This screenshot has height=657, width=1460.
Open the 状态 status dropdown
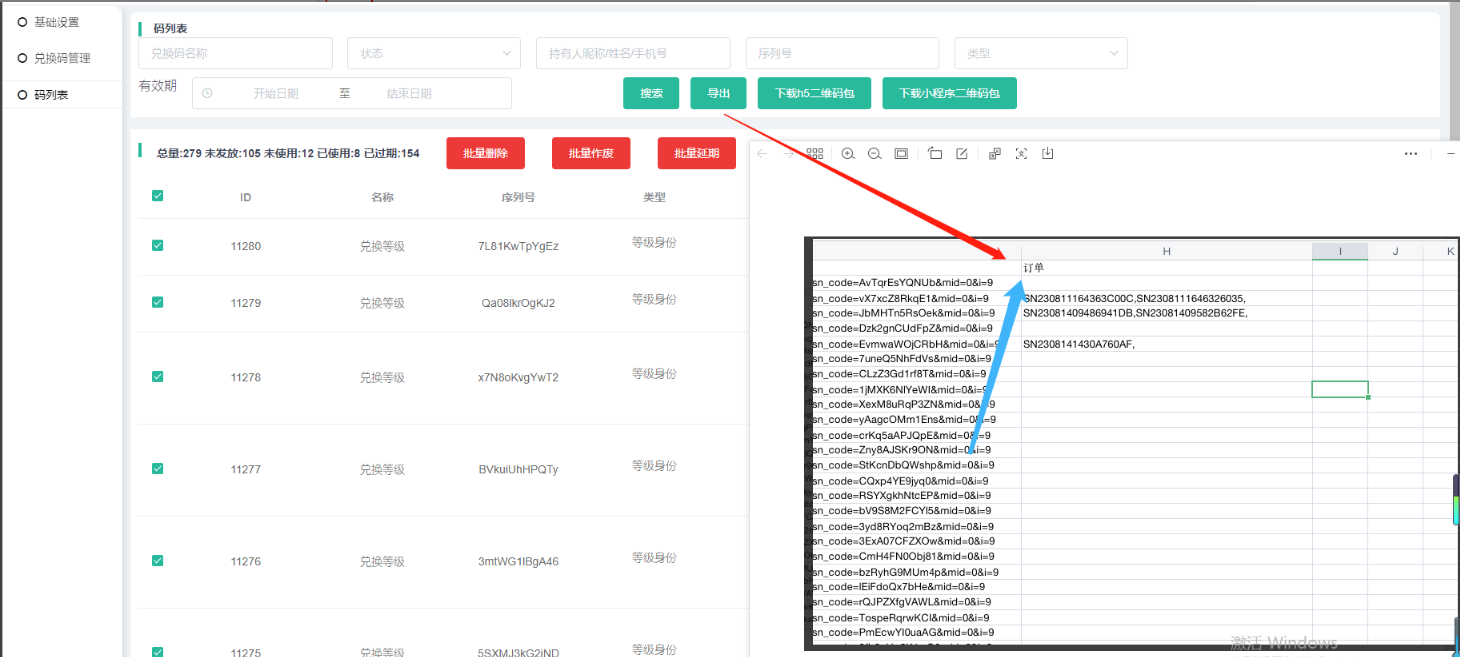click(433, 53)
